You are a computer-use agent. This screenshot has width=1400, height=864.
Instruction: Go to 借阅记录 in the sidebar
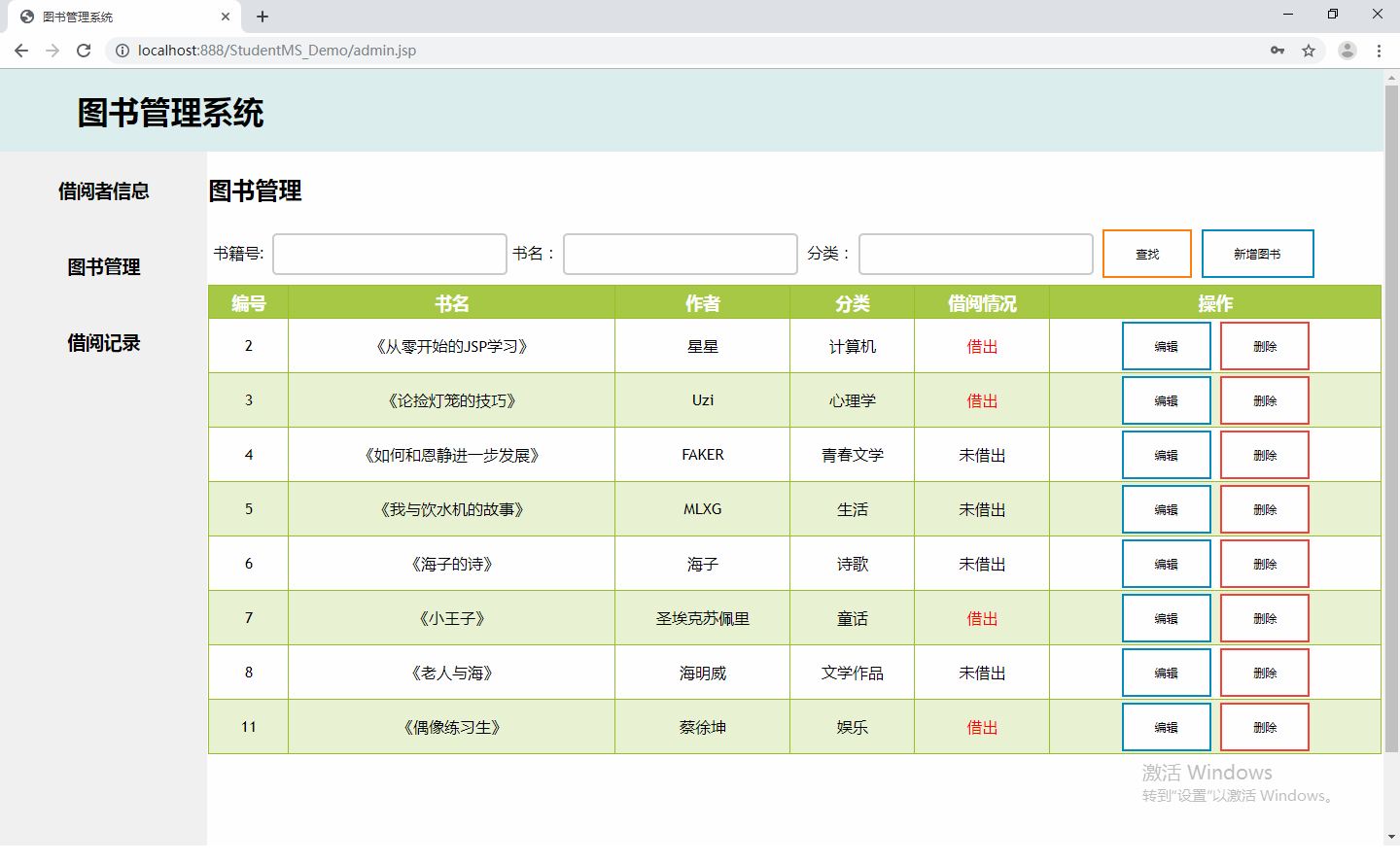coord(103,343)
